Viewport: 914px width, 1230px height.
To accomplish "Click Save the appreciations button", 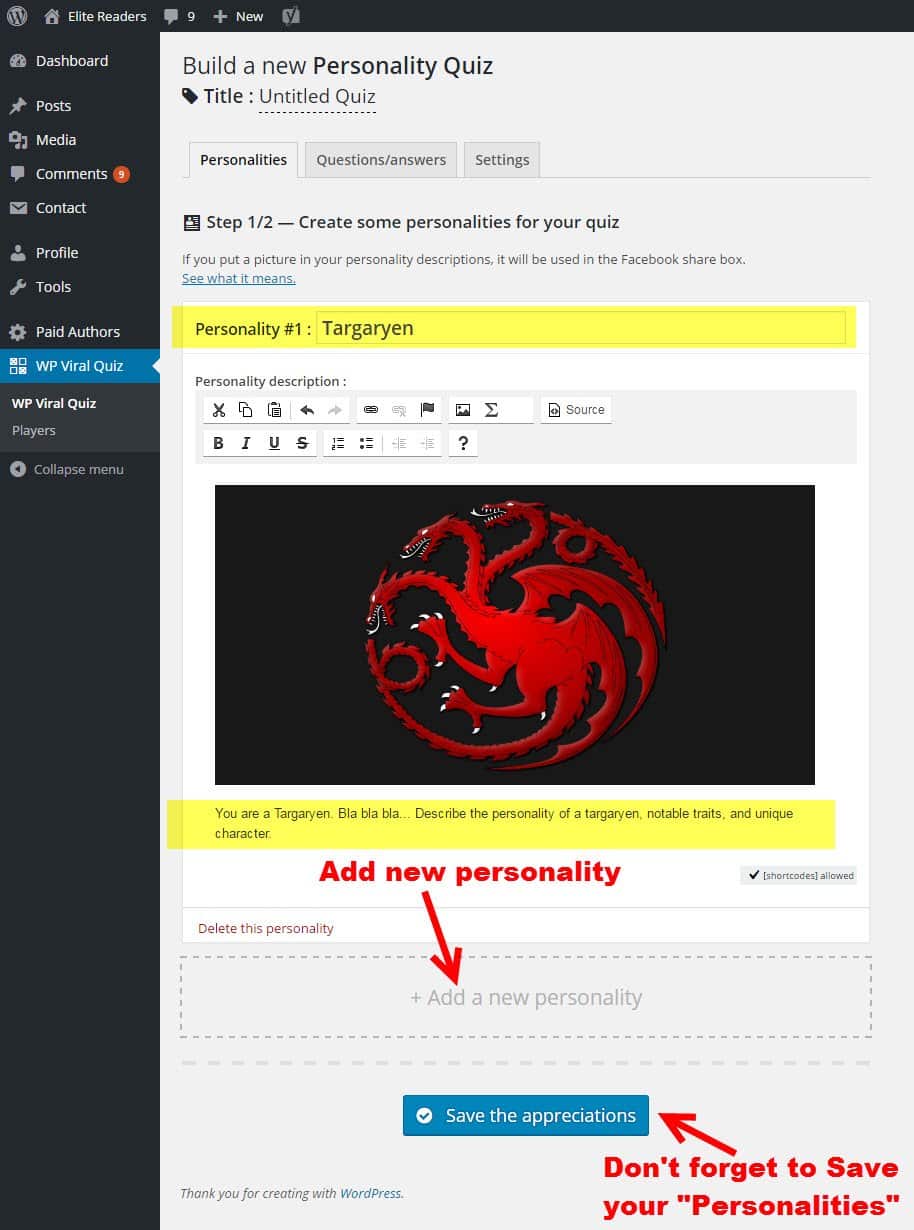I will pos(526,1115).
